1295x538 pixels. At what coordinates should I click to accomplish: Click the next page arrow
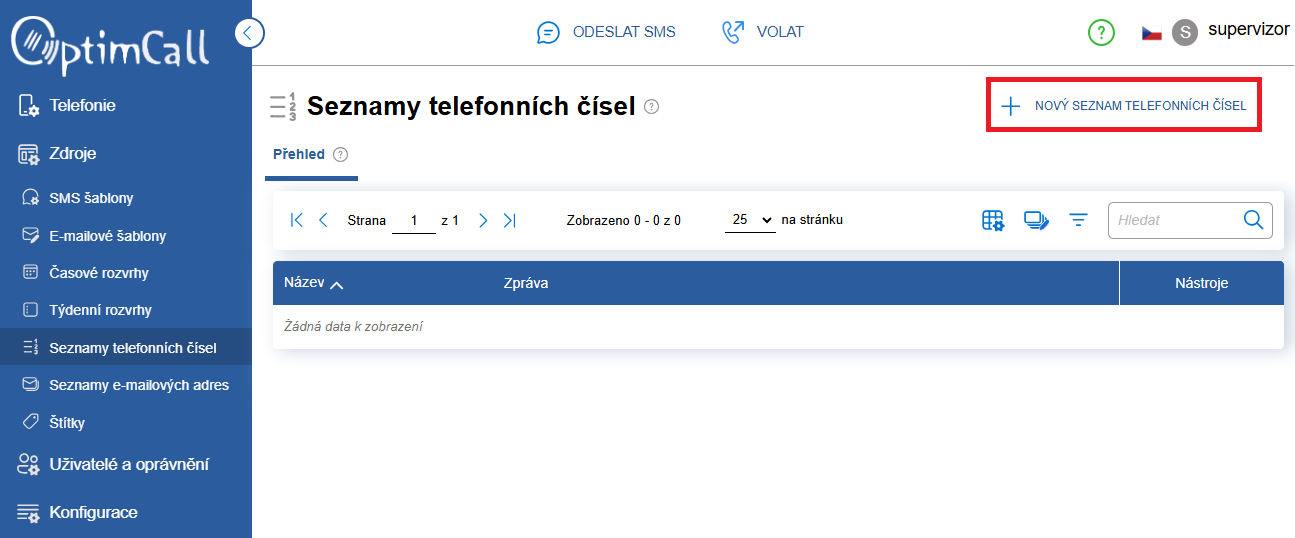pos(483,220)
